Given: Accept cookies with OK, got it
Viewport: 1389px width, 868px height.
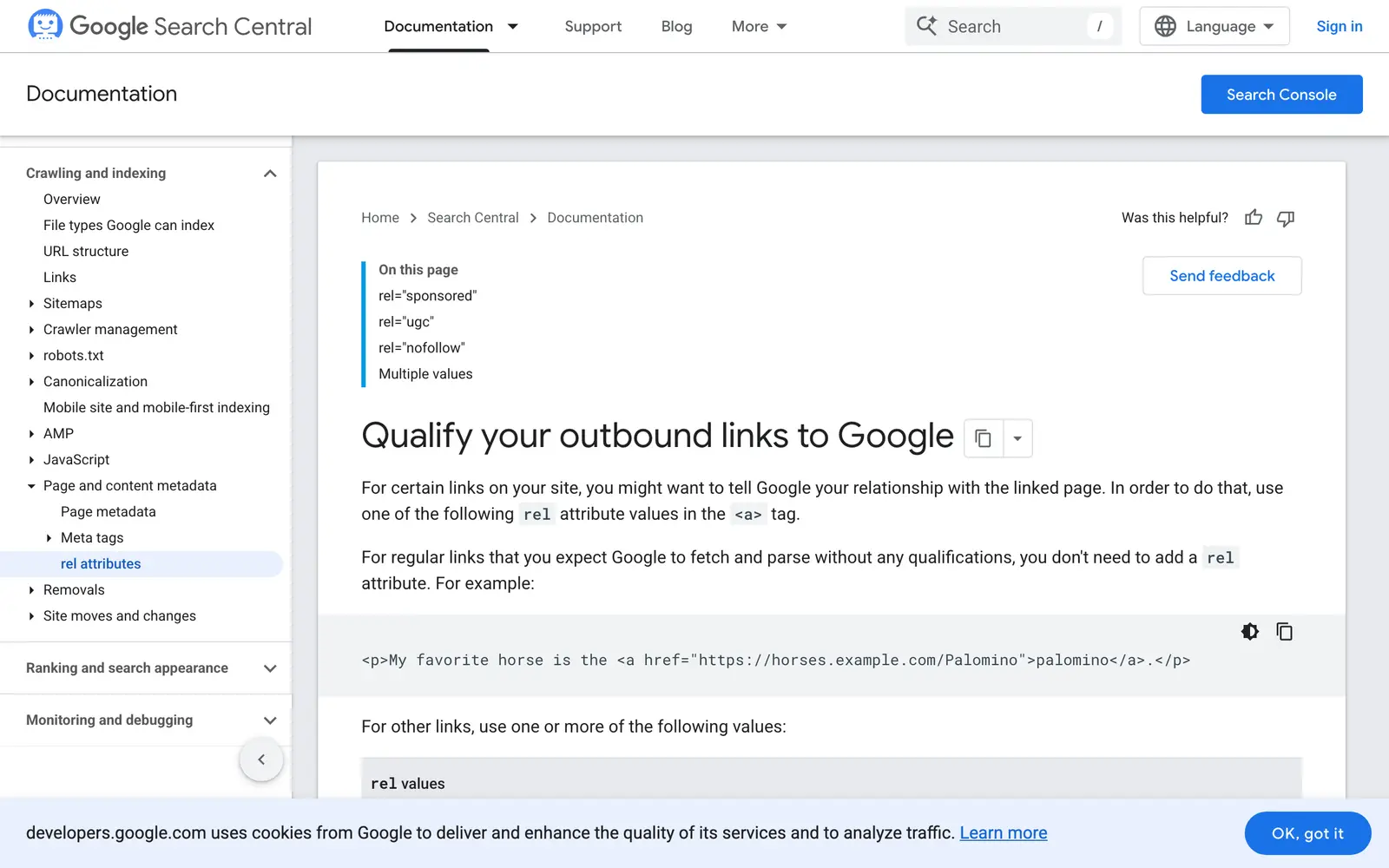Looking at the screenshot, I should pyautogui.click(x=1307, y=833).
